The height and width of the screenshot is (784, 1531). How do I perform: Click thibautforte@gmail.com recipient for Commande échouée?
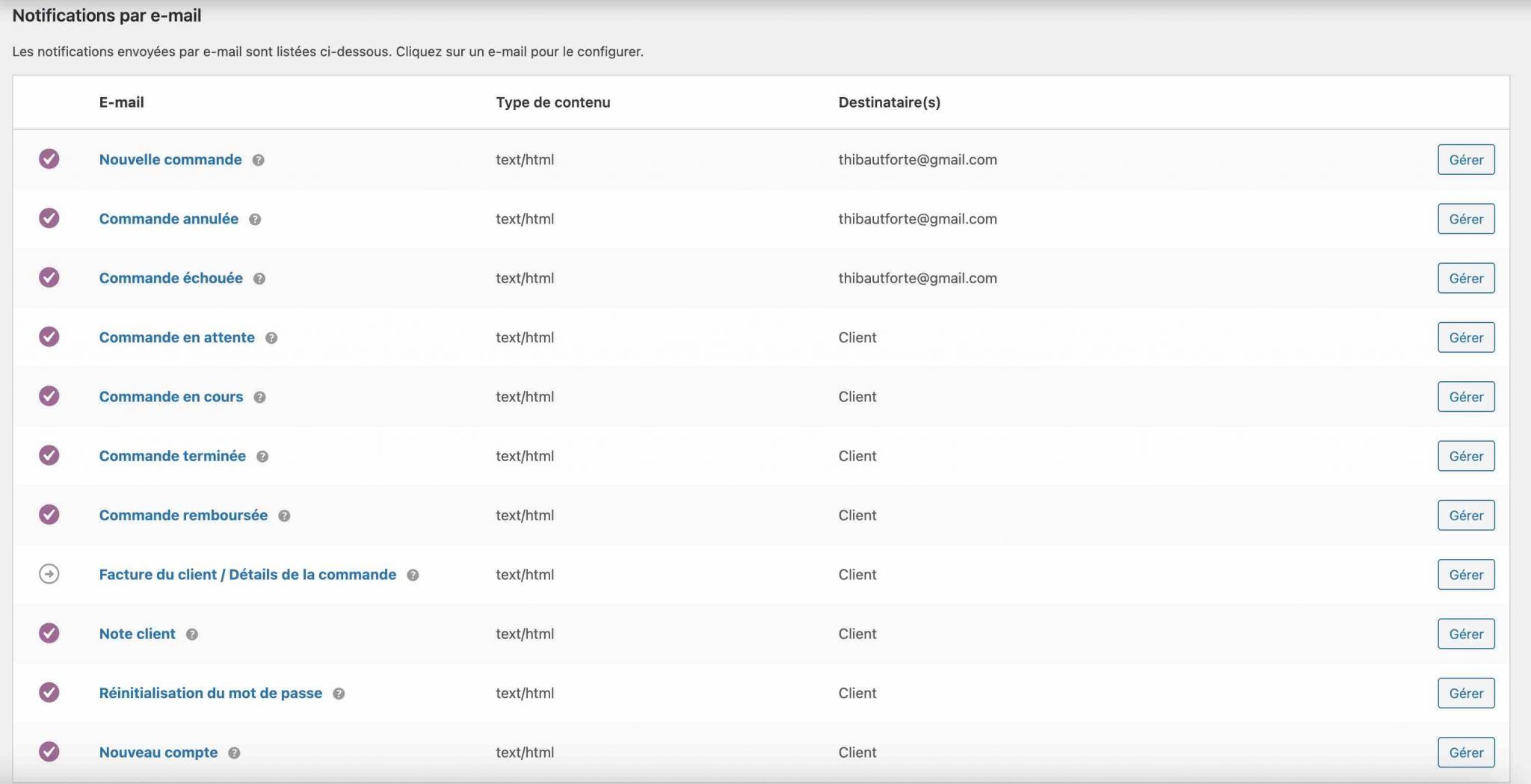pos(918,278)
